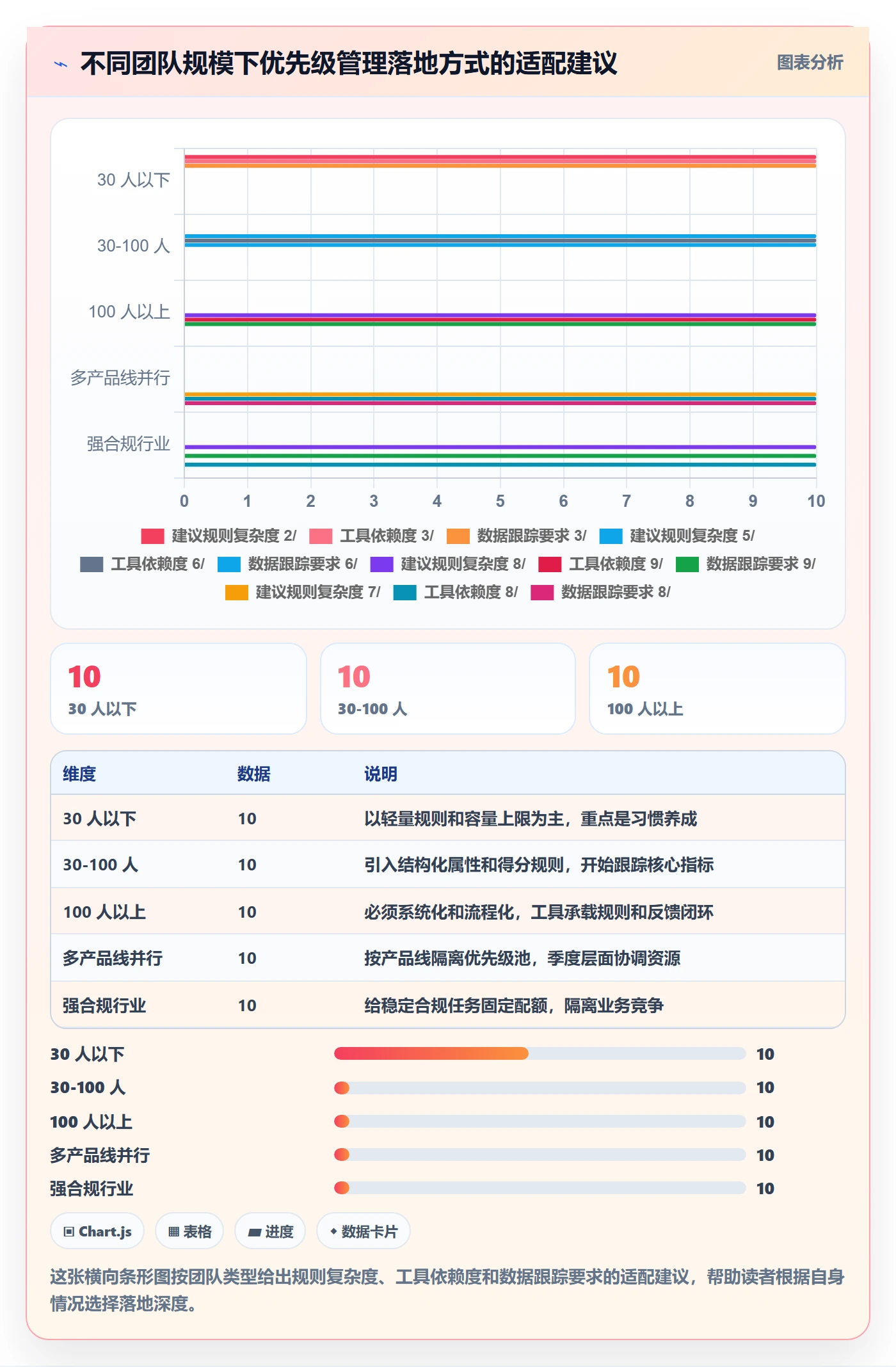Screen dimensions: 896x1367
Task: Click the green bar in 100 人以上 group
Action: pos(500,324)
